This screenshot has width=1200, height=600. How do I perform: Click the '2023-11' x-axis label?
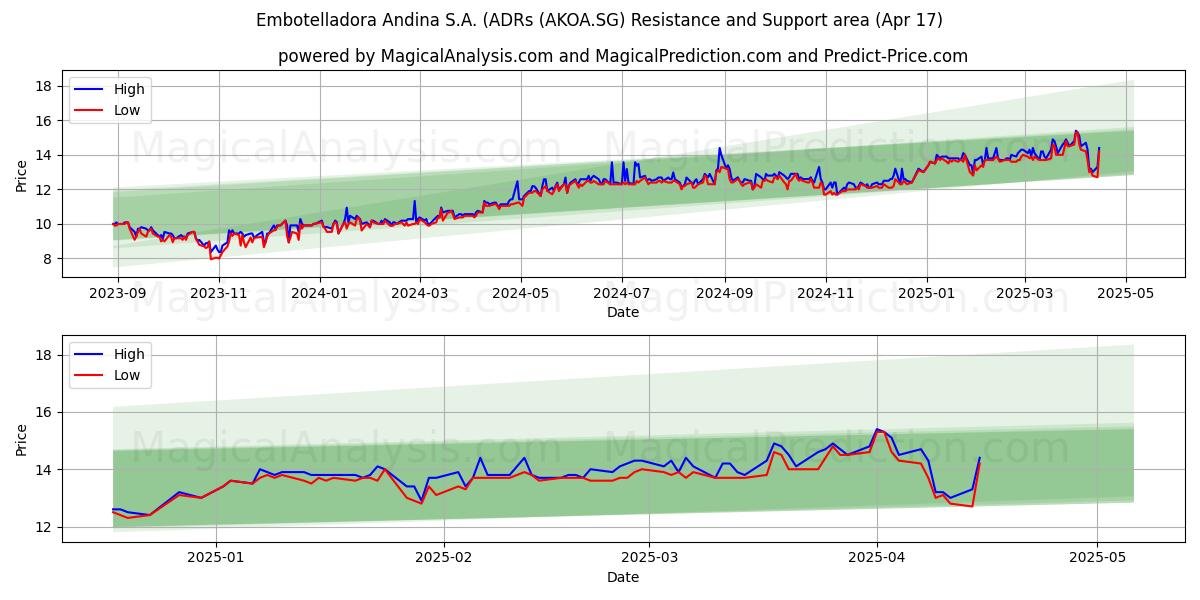coord(219,296)
